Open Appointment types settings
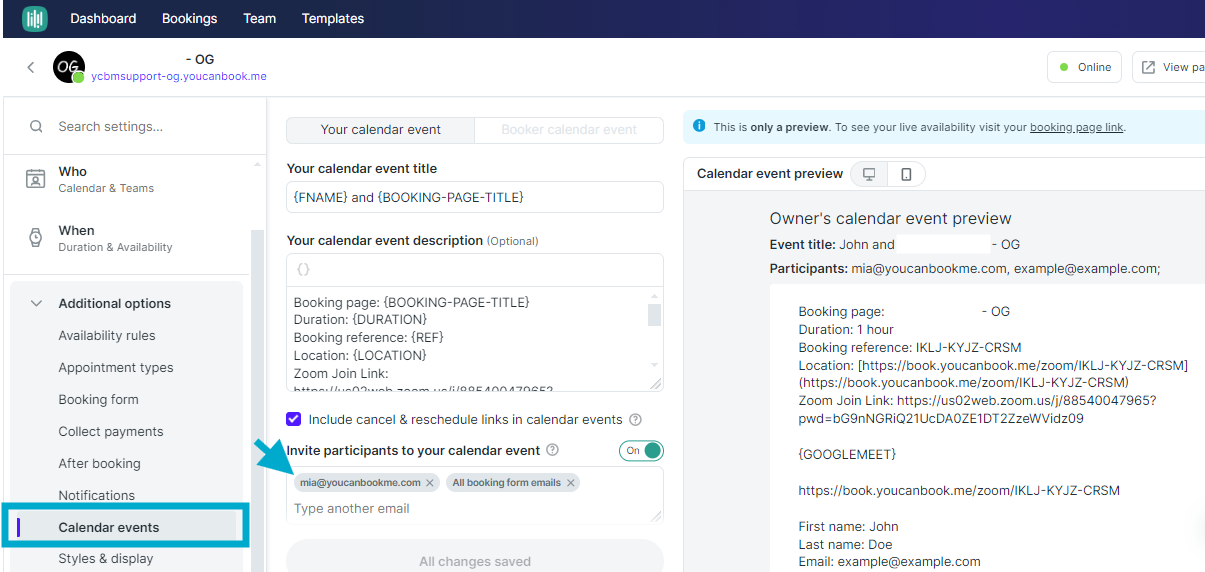Screen dimensions: 1205x572 pos(116,367)
